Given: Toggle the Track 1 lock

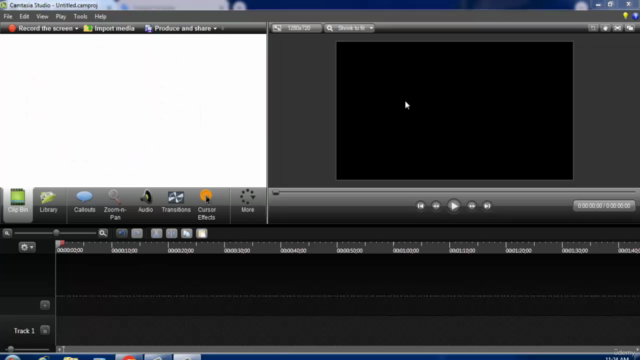Looking at the screenshot, I should [x=45, y=330].
